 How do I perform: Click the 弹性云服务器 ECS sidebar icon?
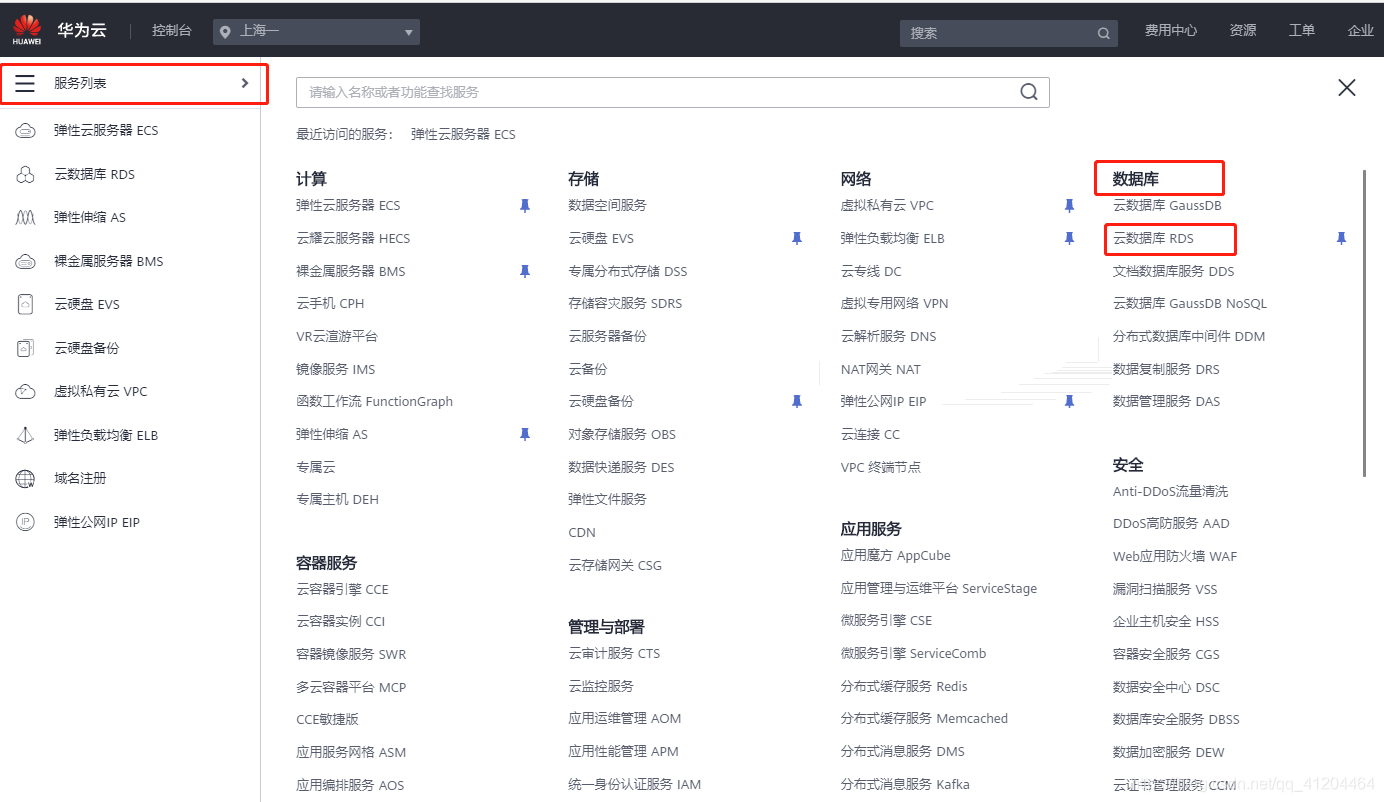coord(25,130)
